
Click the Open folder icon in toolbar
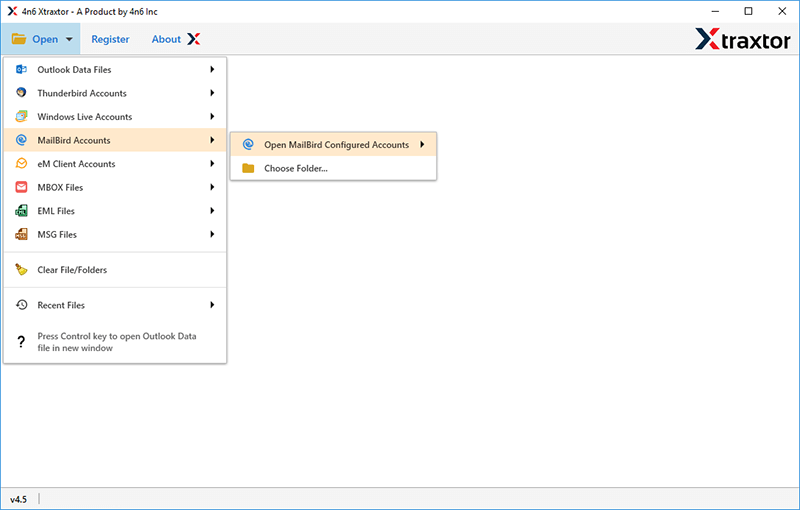19,39
